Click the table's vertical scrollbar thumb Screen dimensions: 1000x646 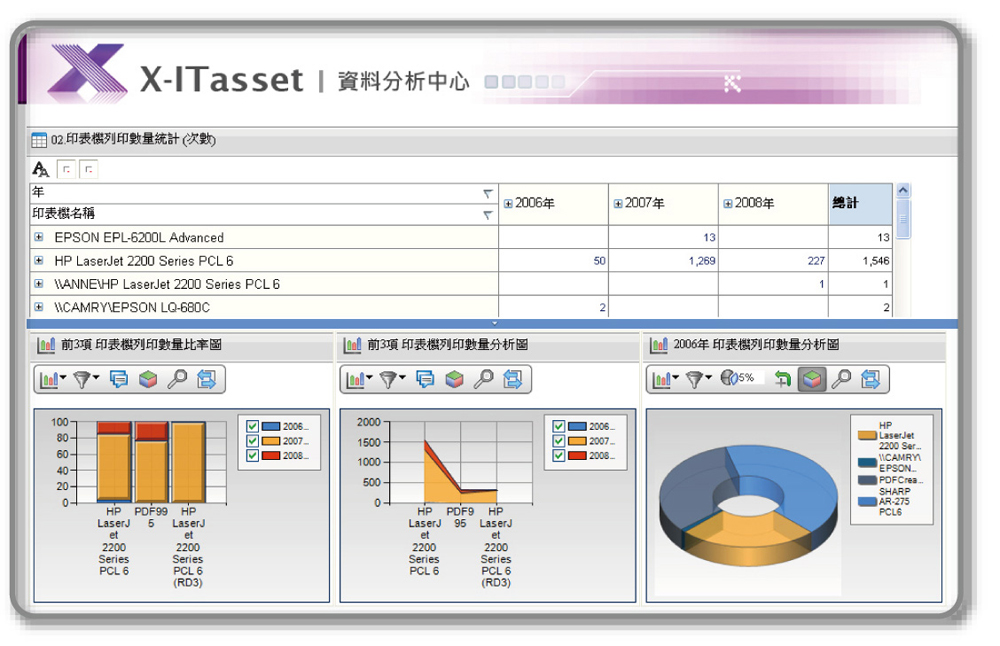tap(903, 219)
